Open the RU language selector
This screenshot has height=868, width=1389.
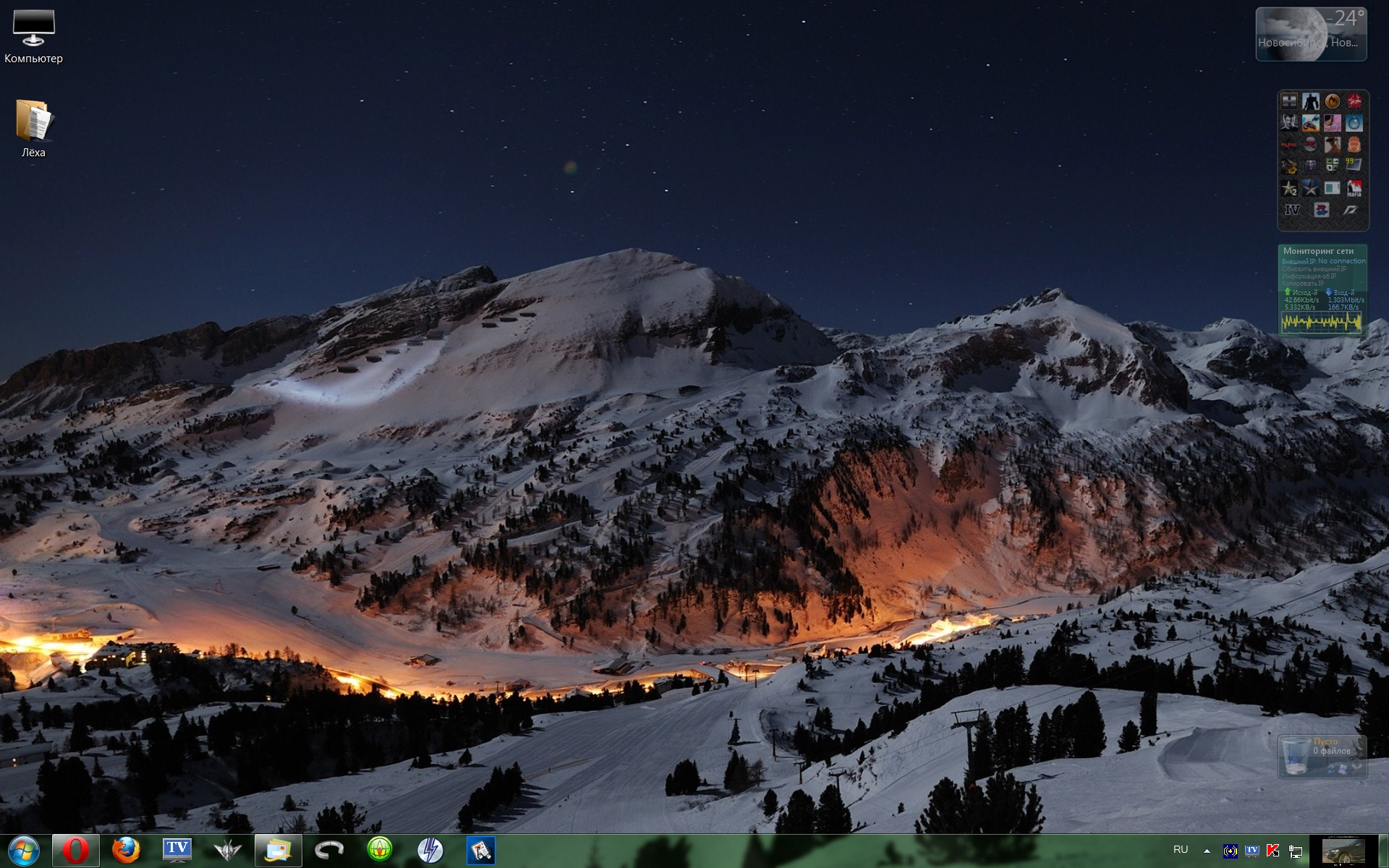tap(1181, 850)
